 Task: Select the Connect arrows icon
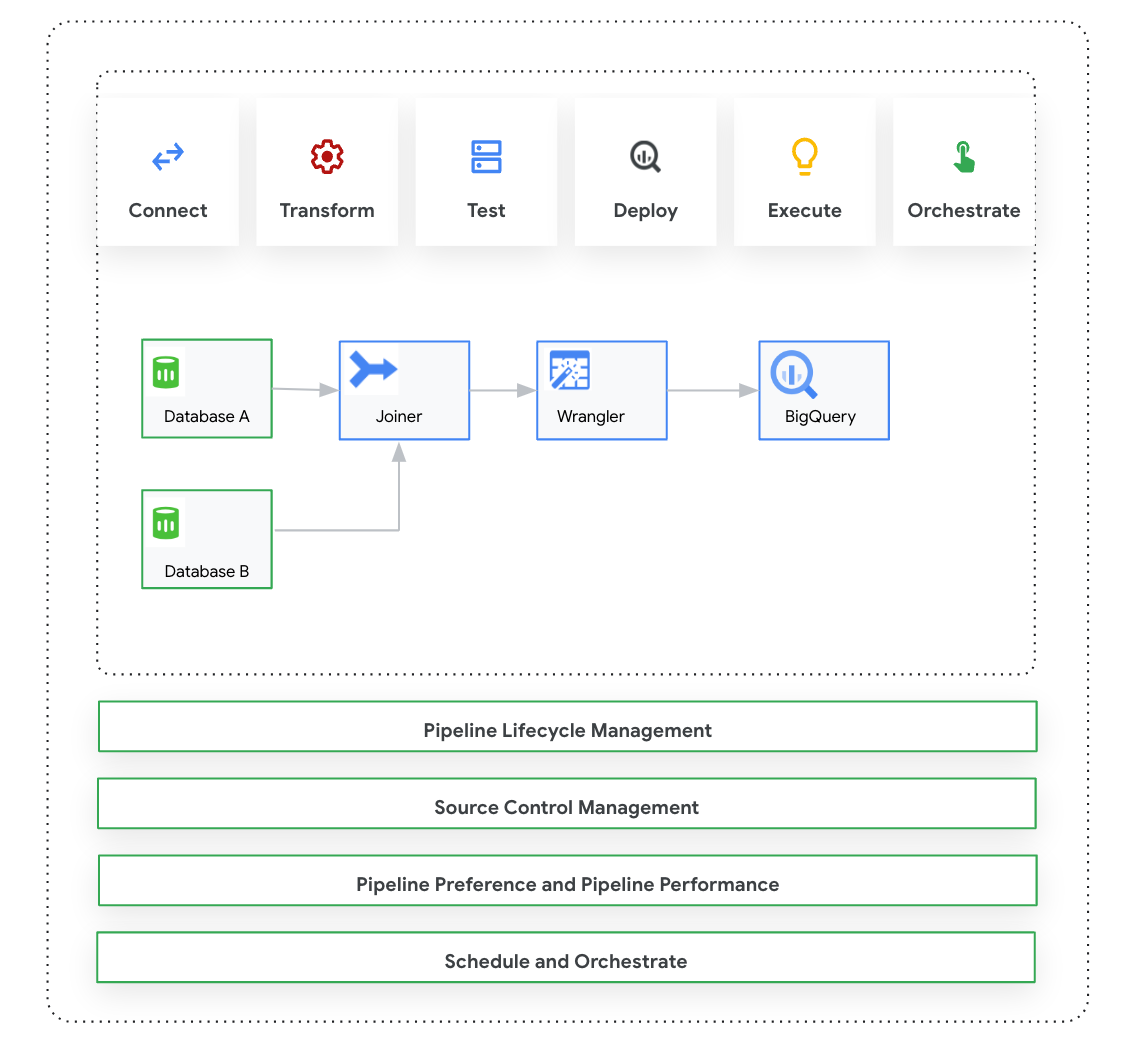coord(167,156)
